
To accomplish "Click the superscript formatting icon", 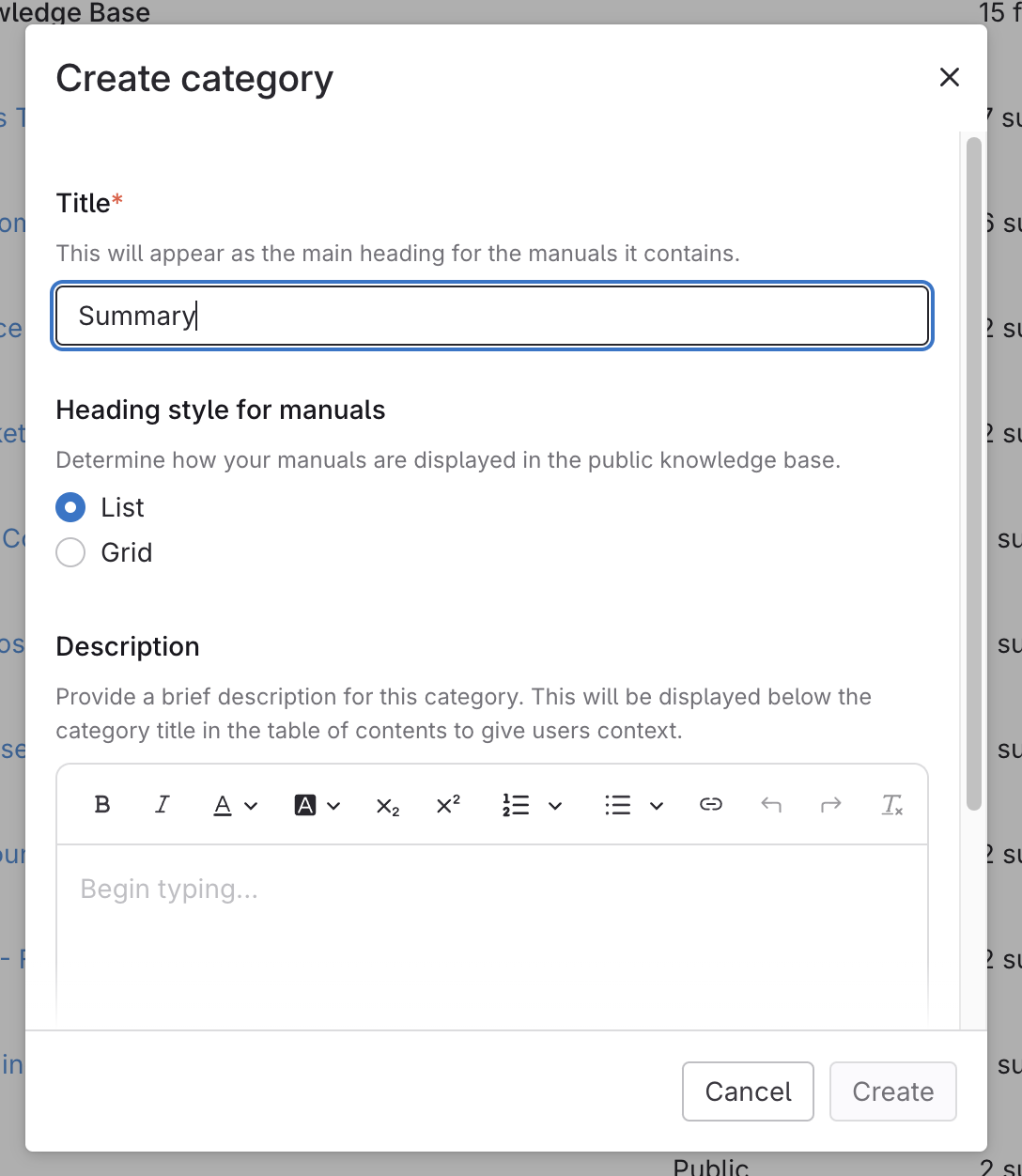I will 448,805.
